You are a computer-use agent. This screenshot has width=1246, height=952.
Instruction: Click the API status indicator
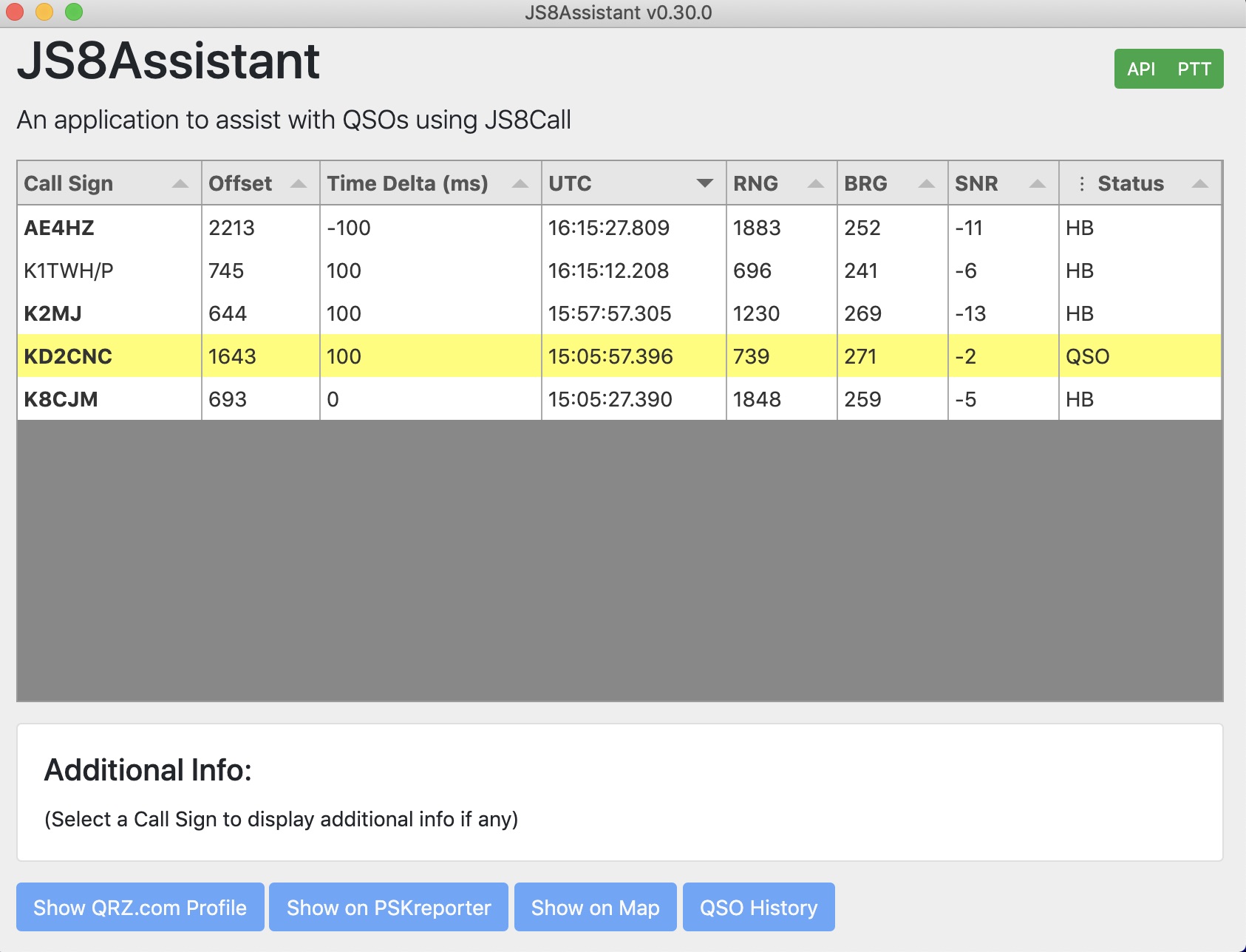[x=1141, y=69]
